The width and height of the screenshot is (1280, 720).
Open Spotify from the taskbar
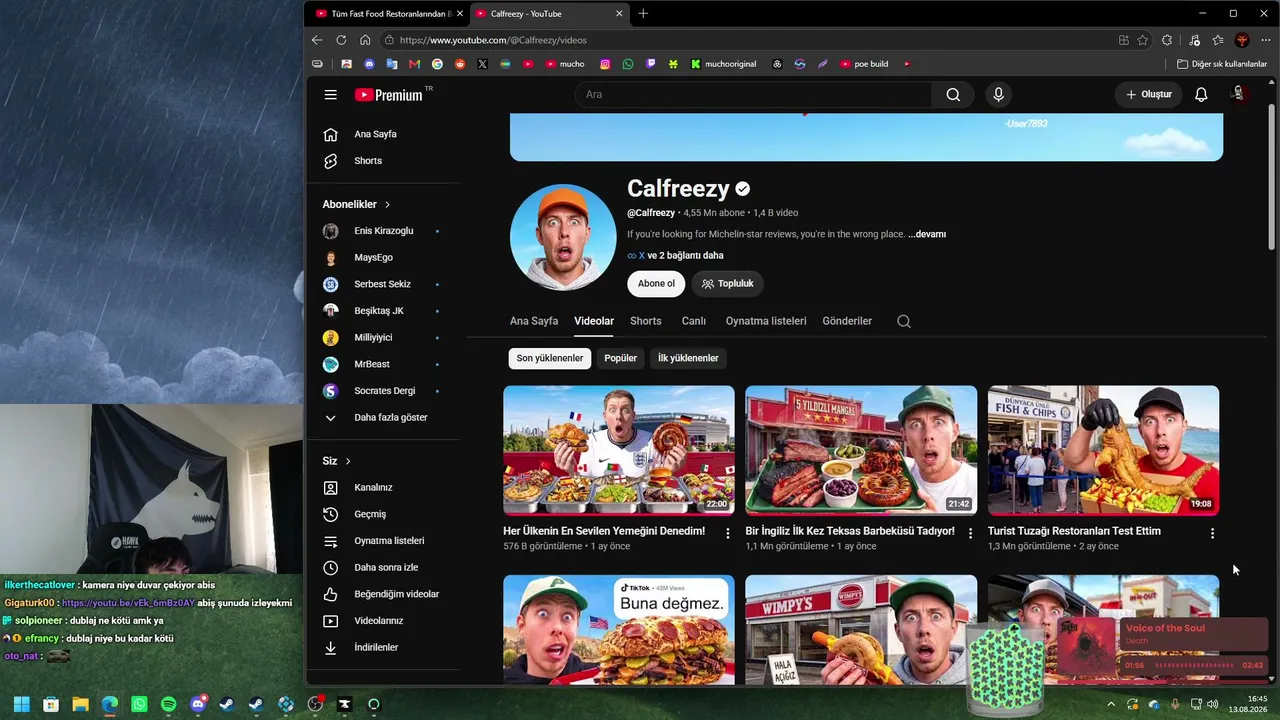pyautogui.click(x=168, y=704)
